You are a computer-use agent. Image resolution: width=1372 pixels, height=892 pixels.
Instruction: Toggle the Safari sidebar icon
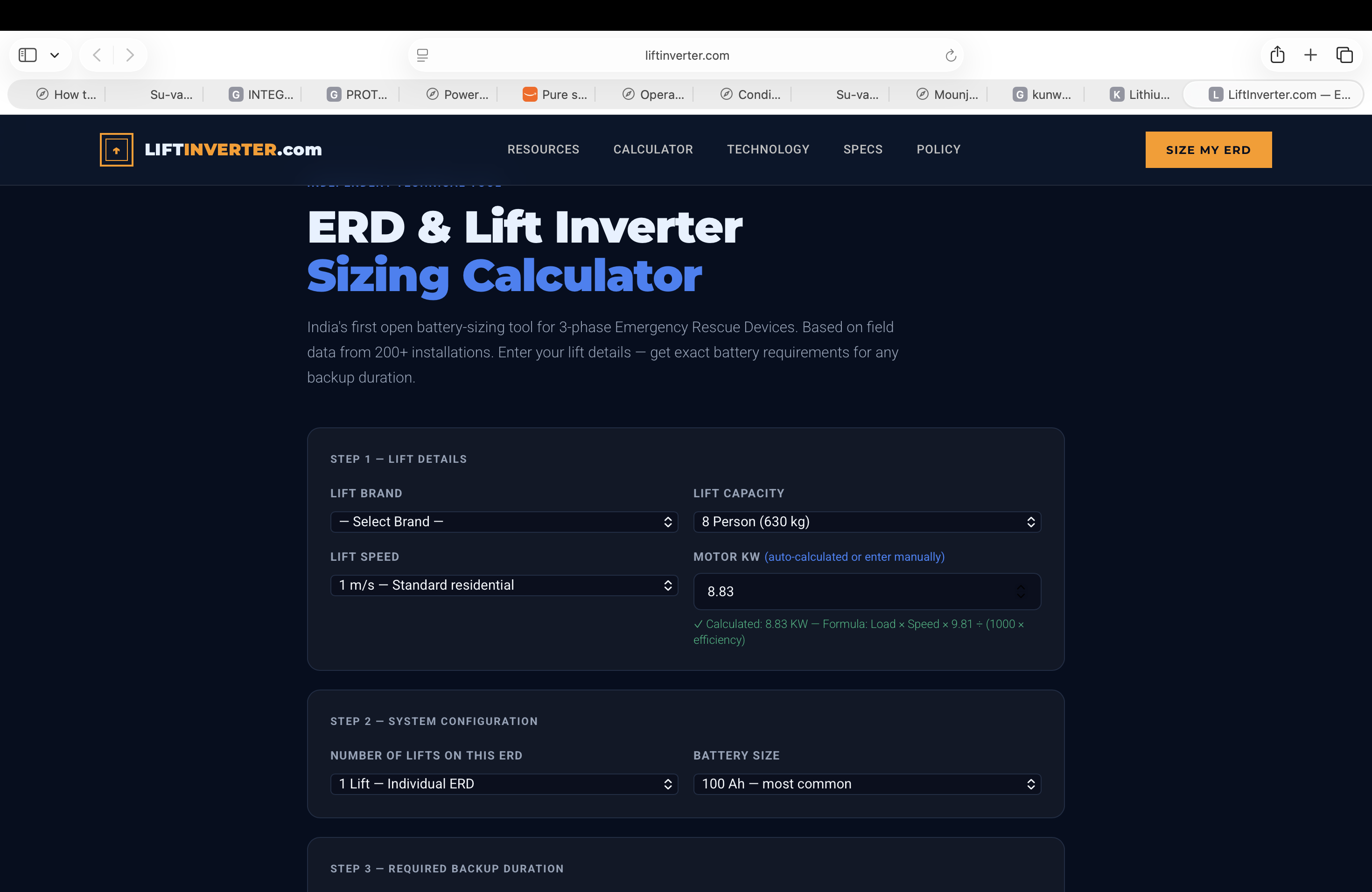(x=28, y=56)
